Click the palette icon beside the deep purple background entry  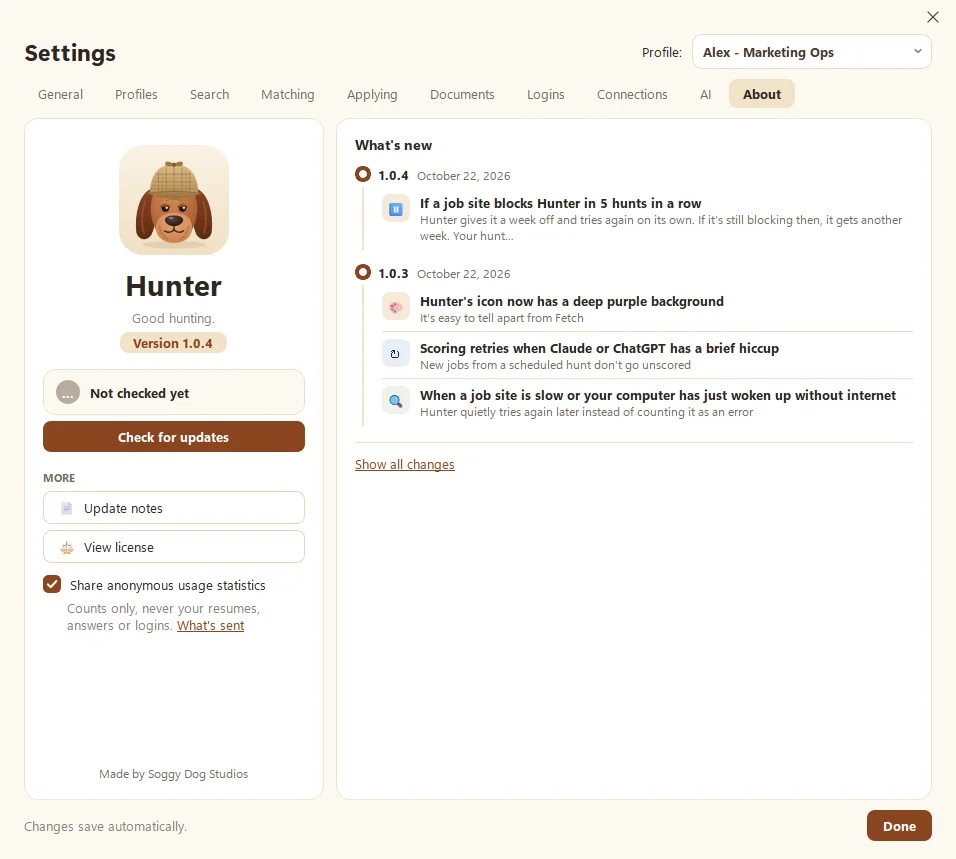(x=396, y=307)
